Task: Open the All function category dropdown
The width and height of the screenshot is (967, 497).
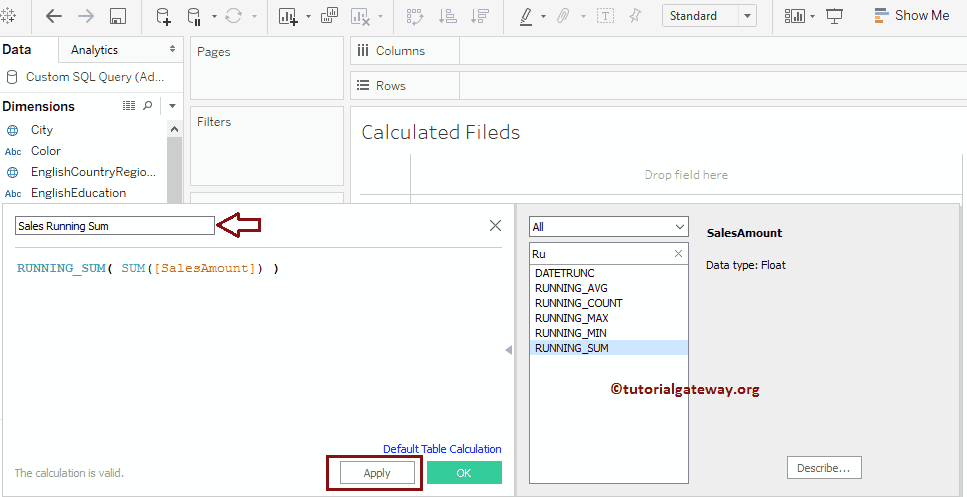Action: [609, 226]
